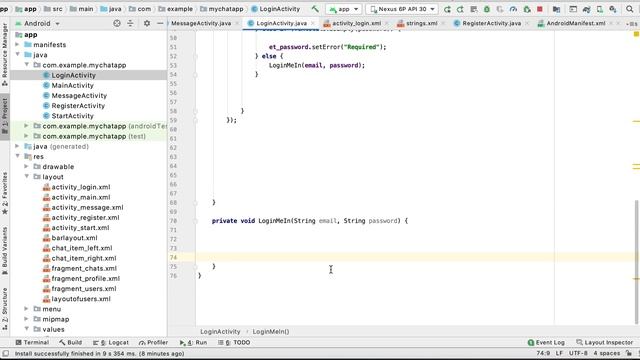
Task: Toggle the Logcat tool window
Action: coord(111,342)
